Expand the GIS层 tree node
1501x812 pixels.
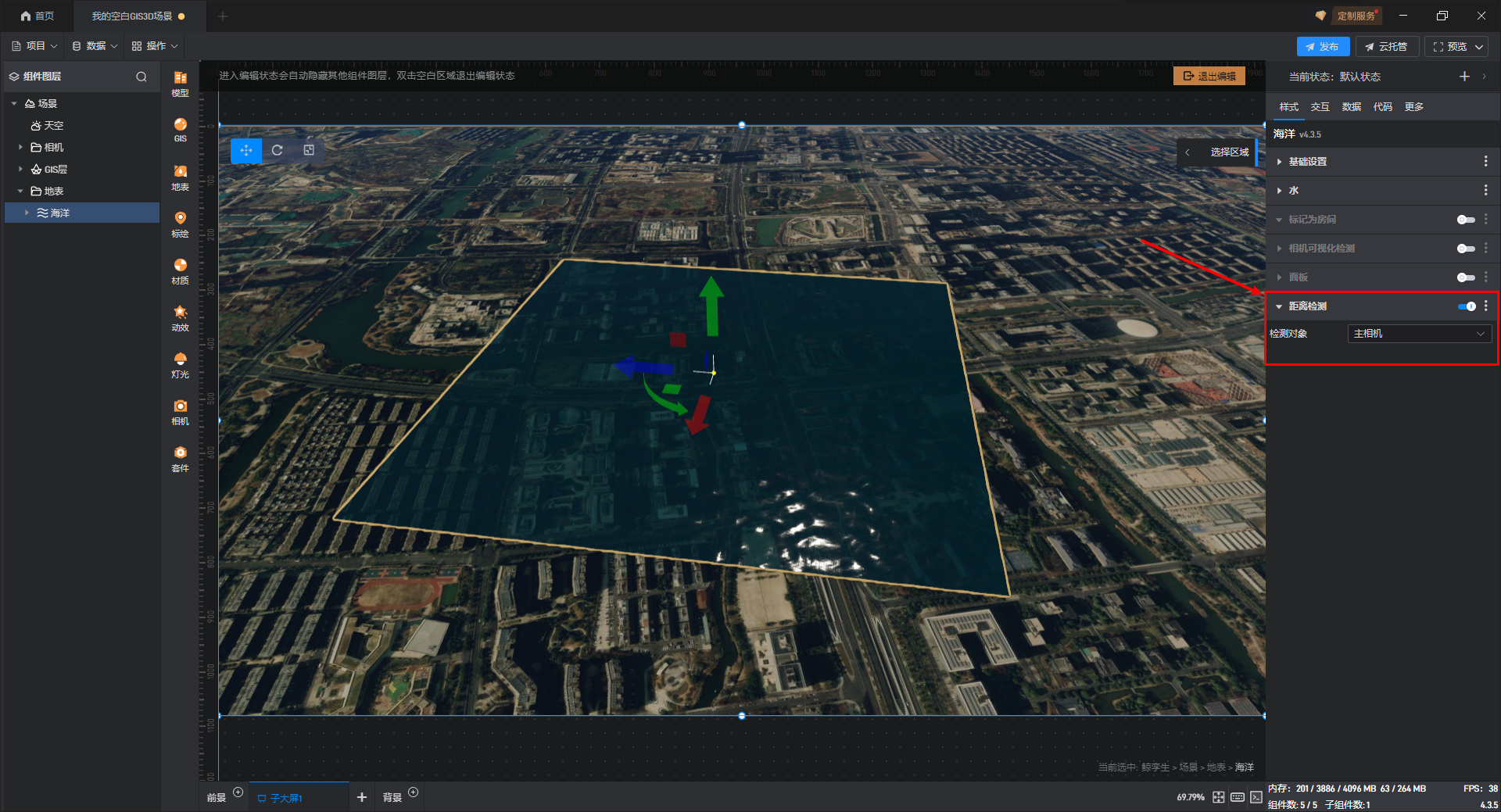click(21, 169)
